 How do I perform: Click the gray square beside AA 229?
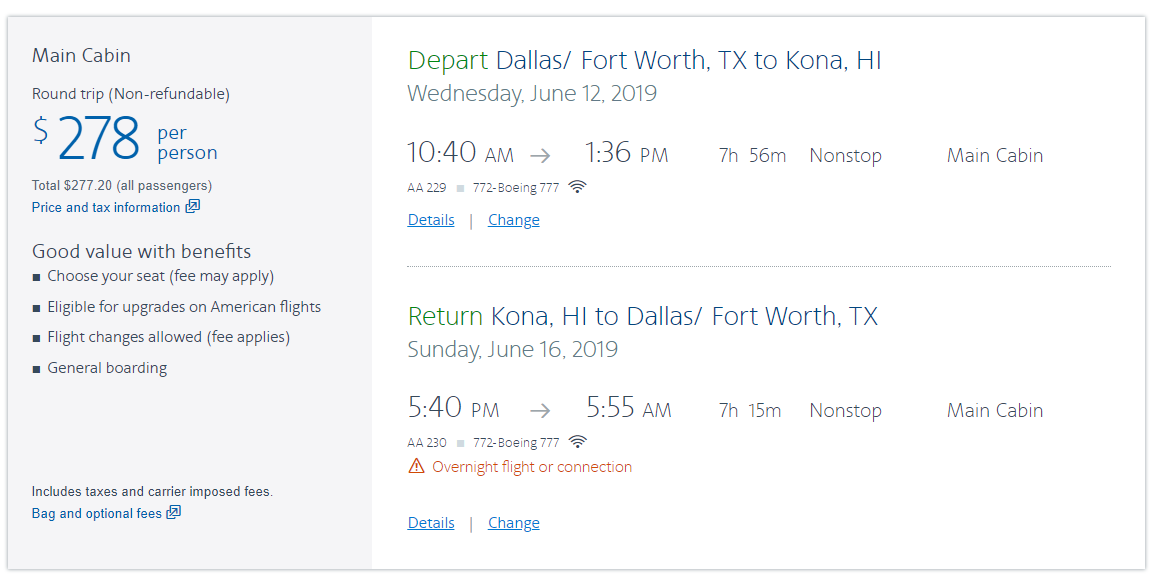(460, 188)
